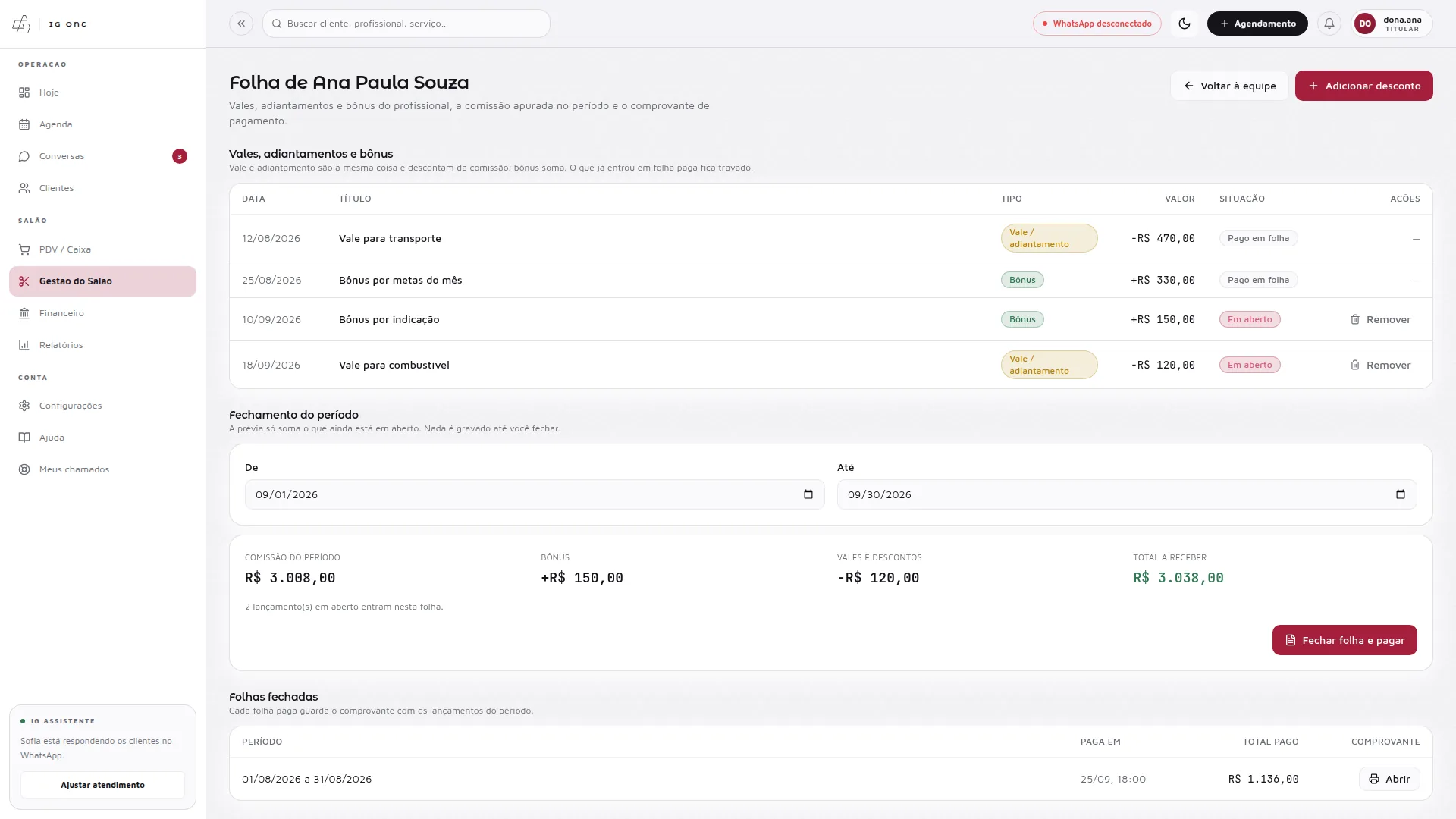Click the Vale para transporte row title

(390, 238)
